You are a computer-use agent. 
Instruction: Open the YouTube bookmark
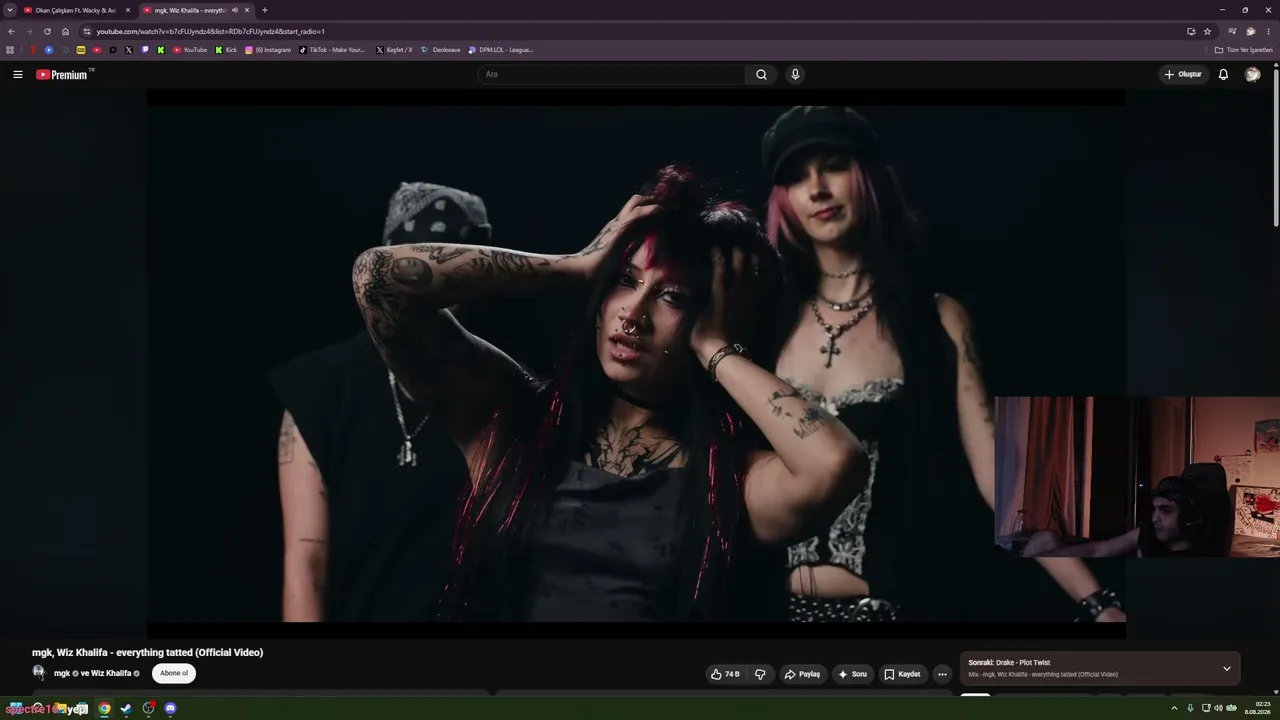tap(190, 49)
